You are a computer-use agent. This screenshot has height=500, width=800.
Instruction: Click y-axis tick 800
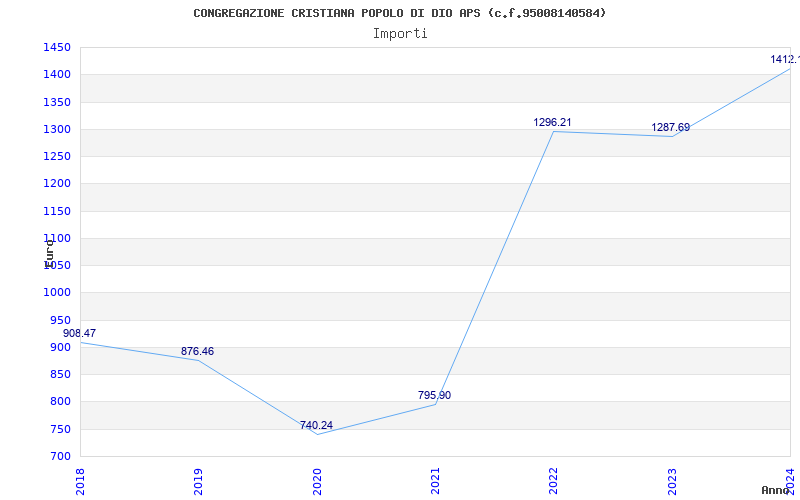pyautogui.click(x=60, y=402)
